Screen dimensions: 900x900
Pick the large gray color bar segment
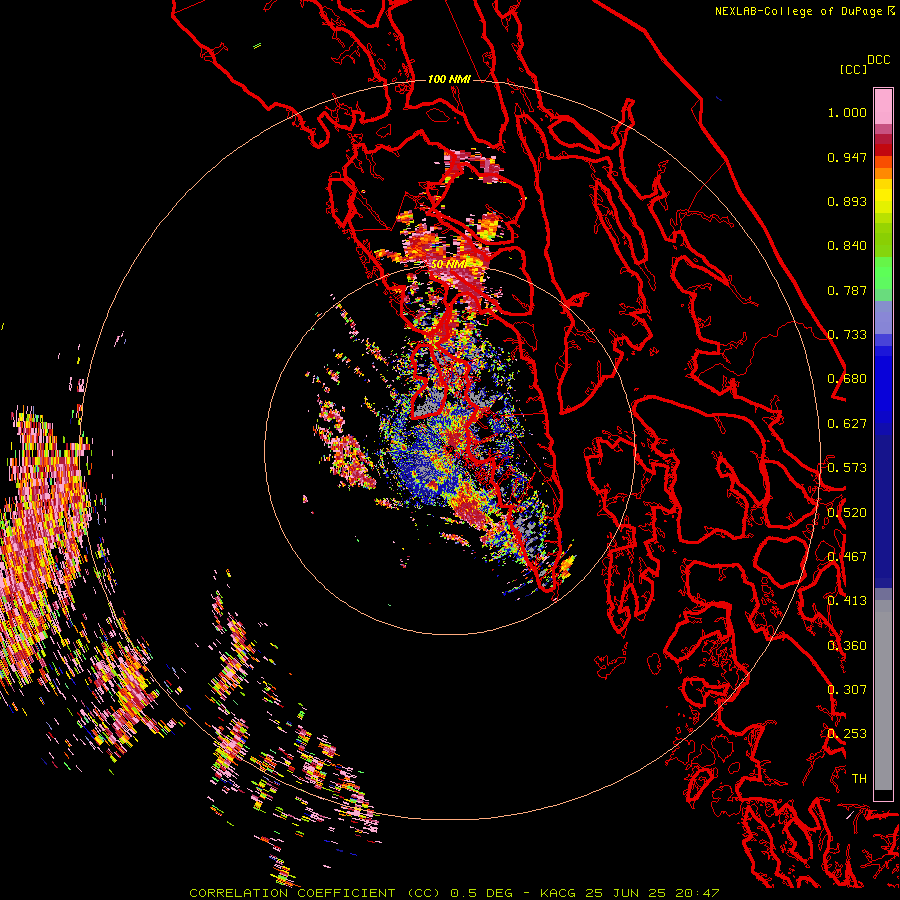883,696
